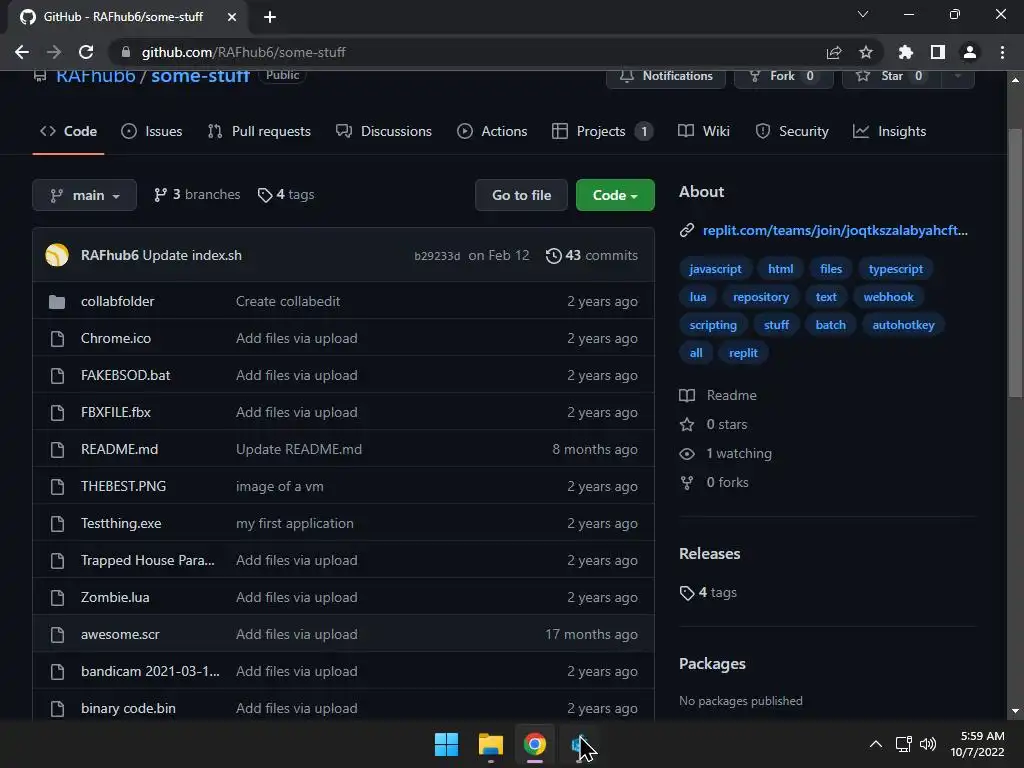Open the Actions tab
The width and height of the screenshot is (1024, 768).
[x=492, y=131]
